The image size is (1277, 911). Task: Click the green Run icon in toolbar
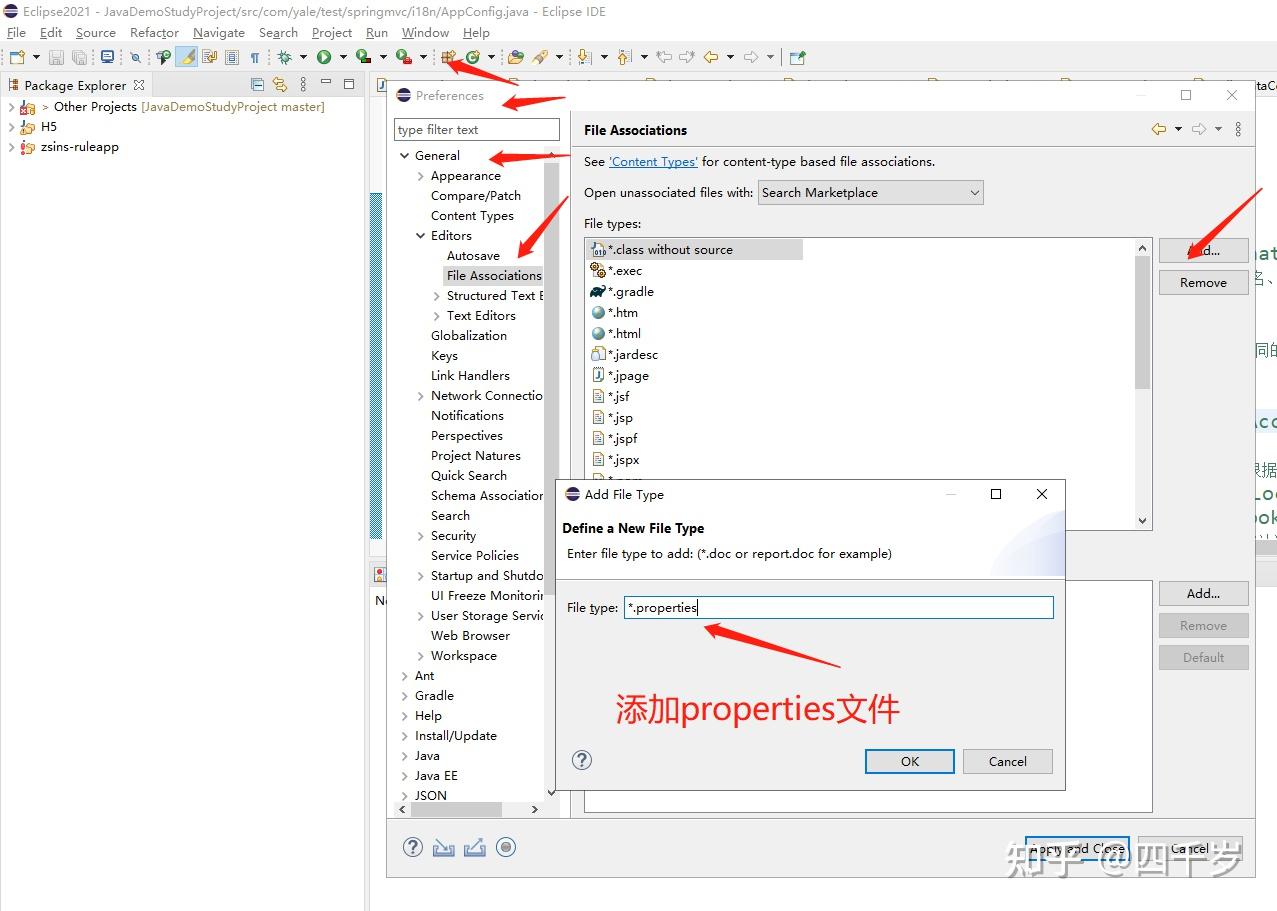click(324, 57)
